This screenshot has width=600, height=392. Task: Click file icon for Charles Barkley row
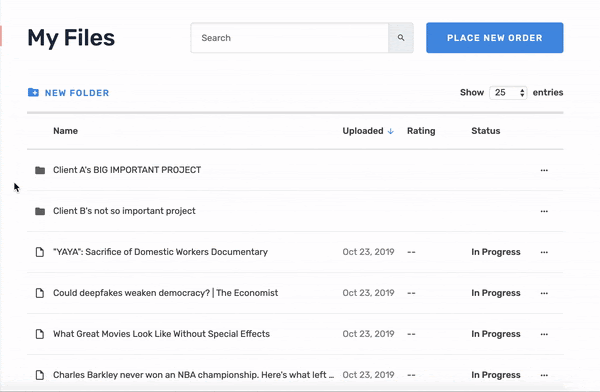(x=39, y=375)
